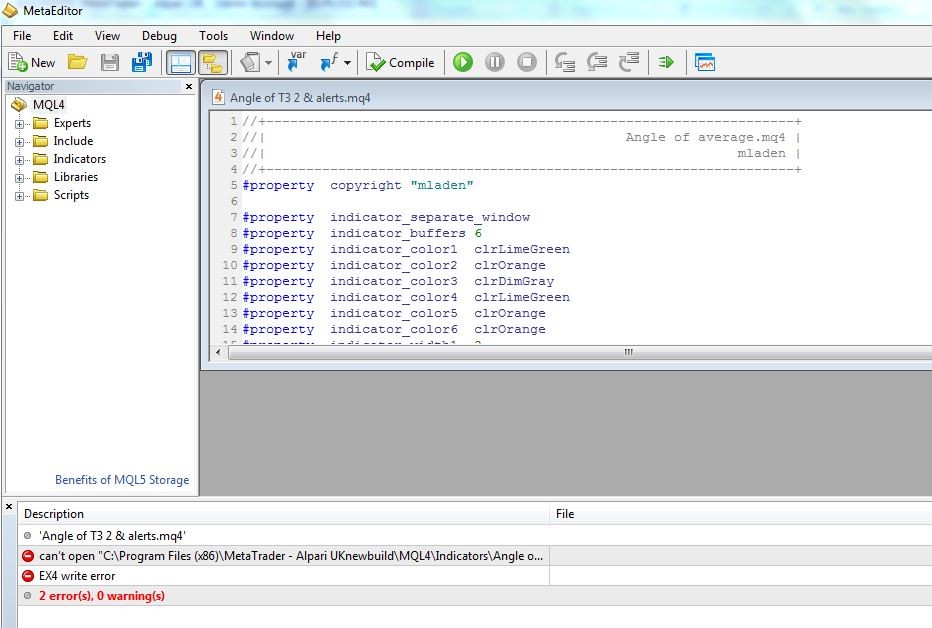Open the Help menu
The height and width of the screenshot is (628, 932).
(328, 36)
